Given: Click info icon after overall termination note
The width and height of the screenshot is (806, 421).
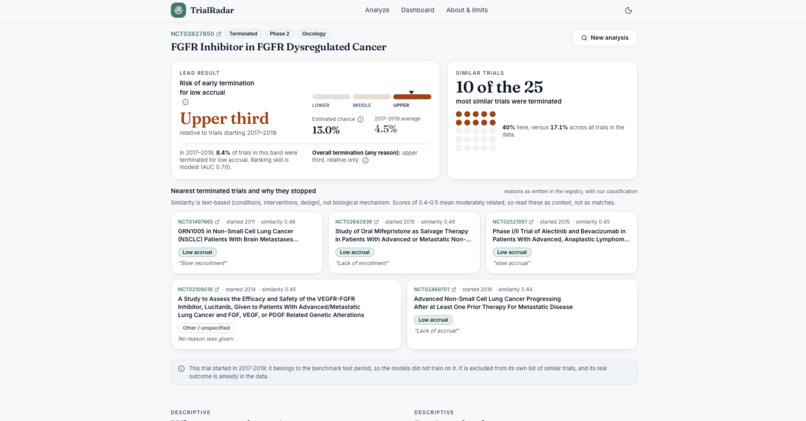Looking at the screenshot, I should click(365, 160).
